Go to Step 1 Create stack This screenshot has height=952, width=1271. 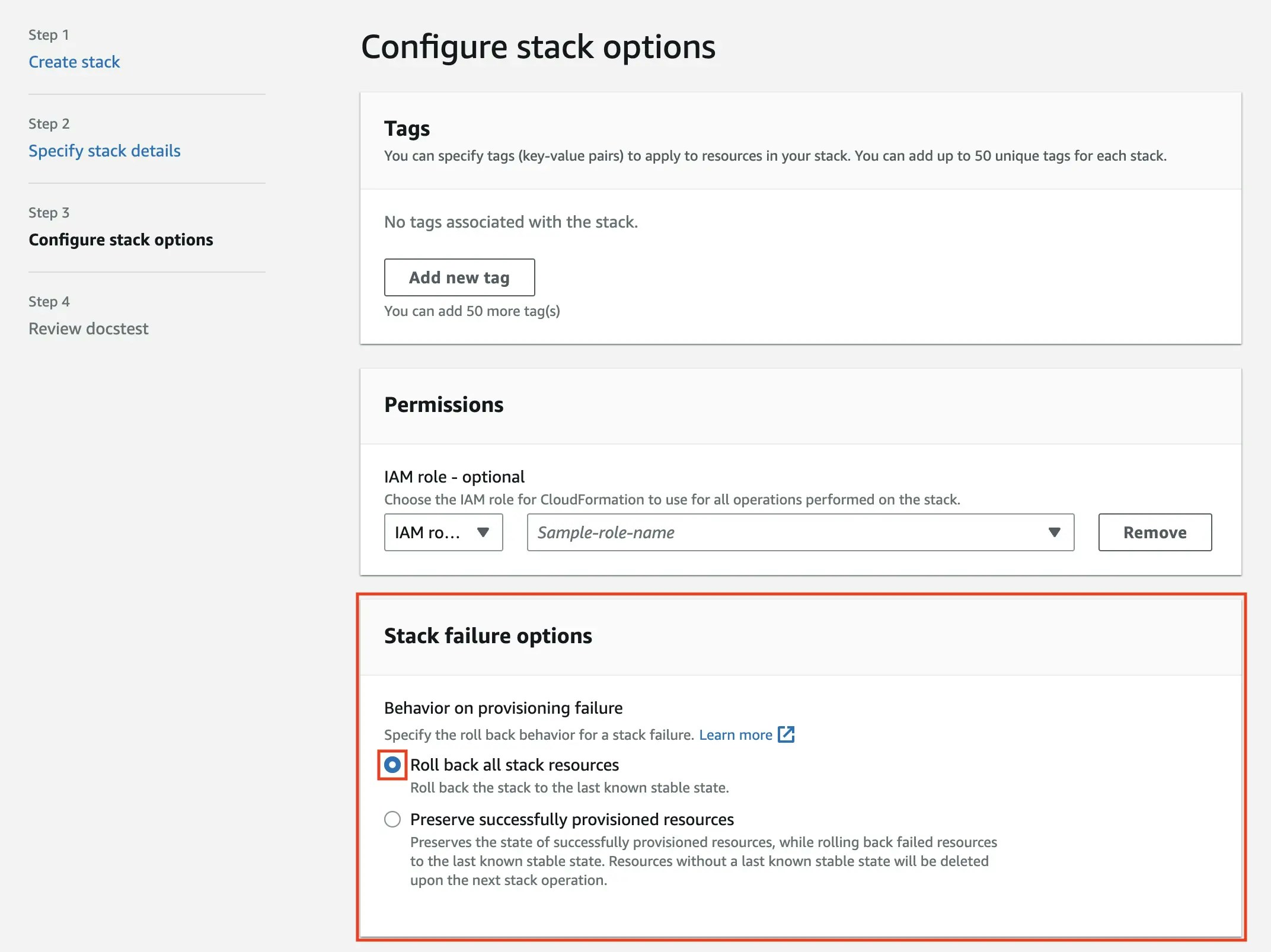point(74,62)
